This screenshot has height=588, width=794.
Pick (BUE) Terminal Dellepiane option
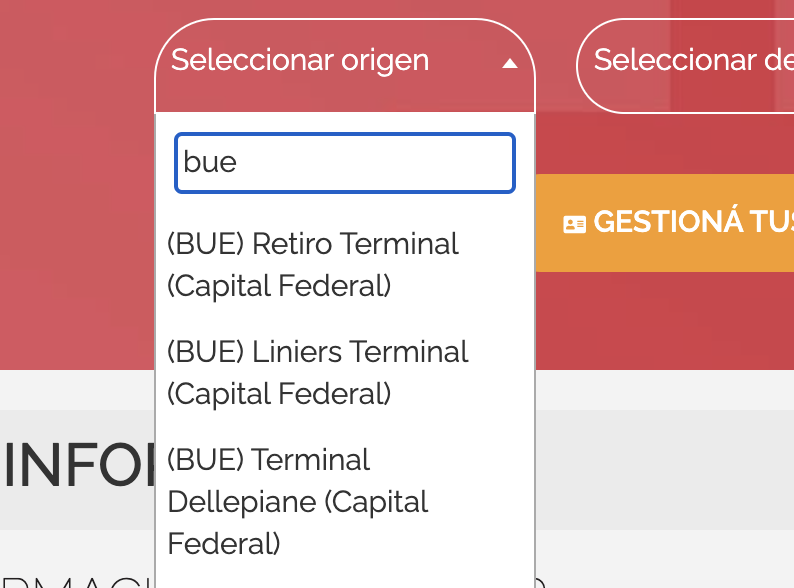(345, 501)
